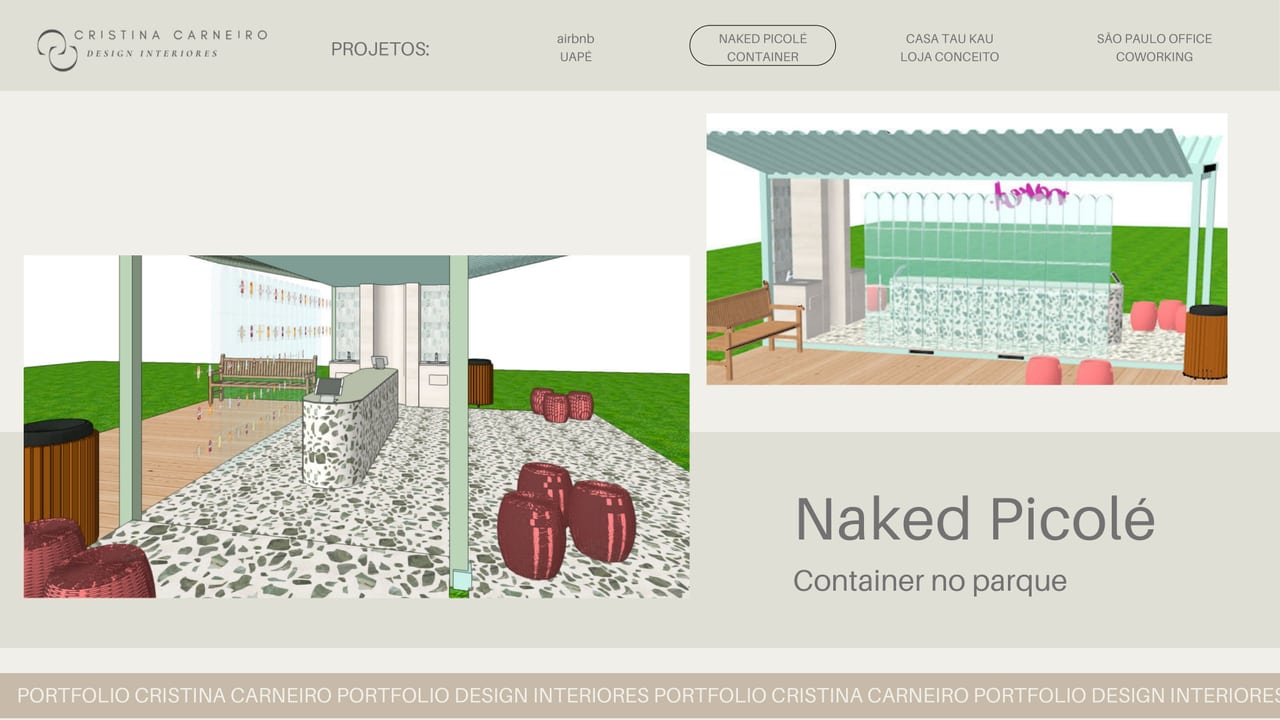Click the Naked Picolé heading
The height and width of the screenshot is (720, 1280).
click(975, 519)
